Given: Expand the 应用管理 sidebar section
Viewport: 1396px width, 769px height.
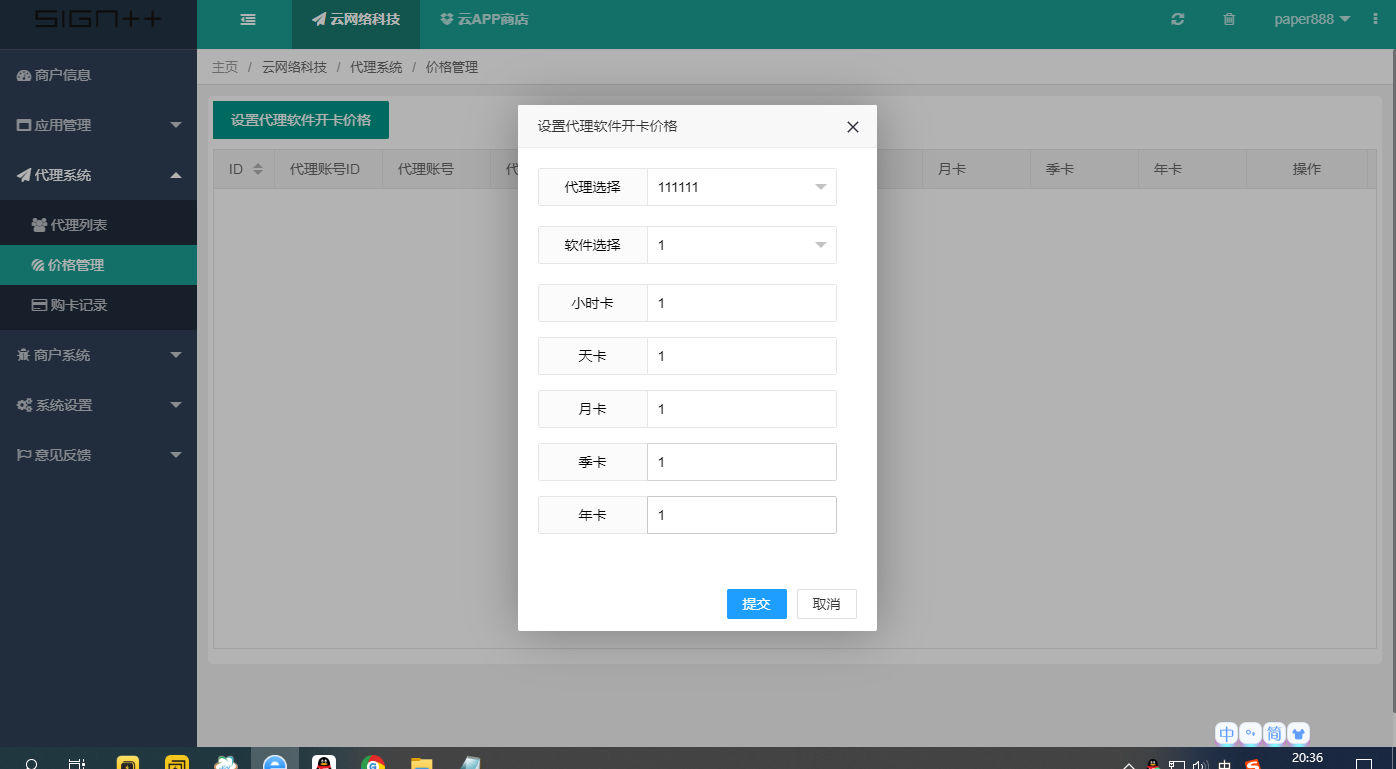Looking at the screenshot, I should (98, 124).
